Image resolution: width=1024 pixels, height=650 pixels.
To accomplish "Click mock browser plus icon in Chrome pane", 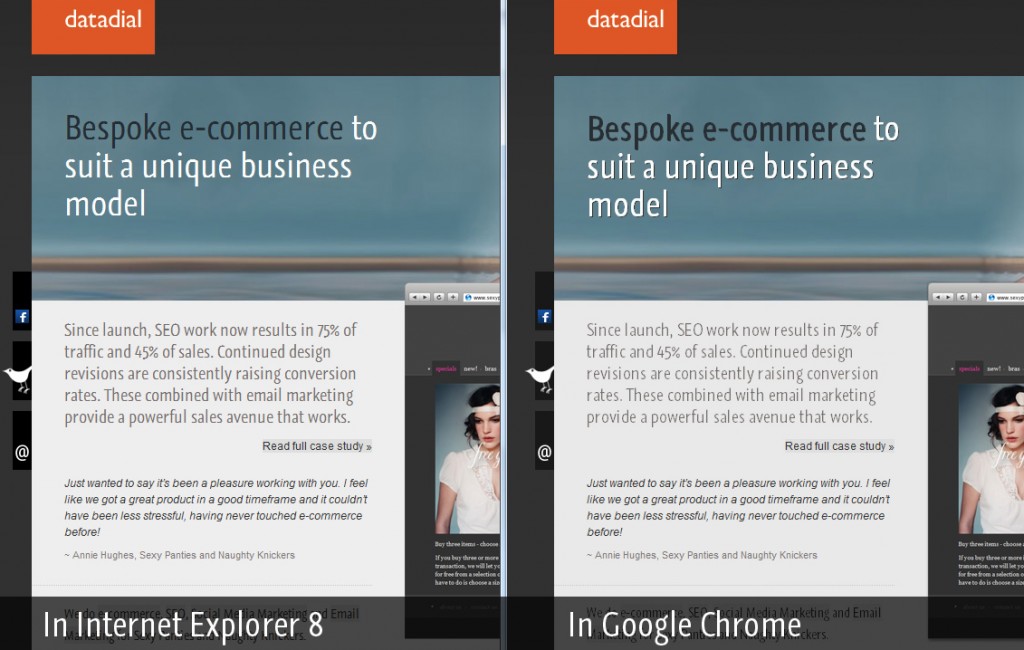I will click(x=976, y=297).
